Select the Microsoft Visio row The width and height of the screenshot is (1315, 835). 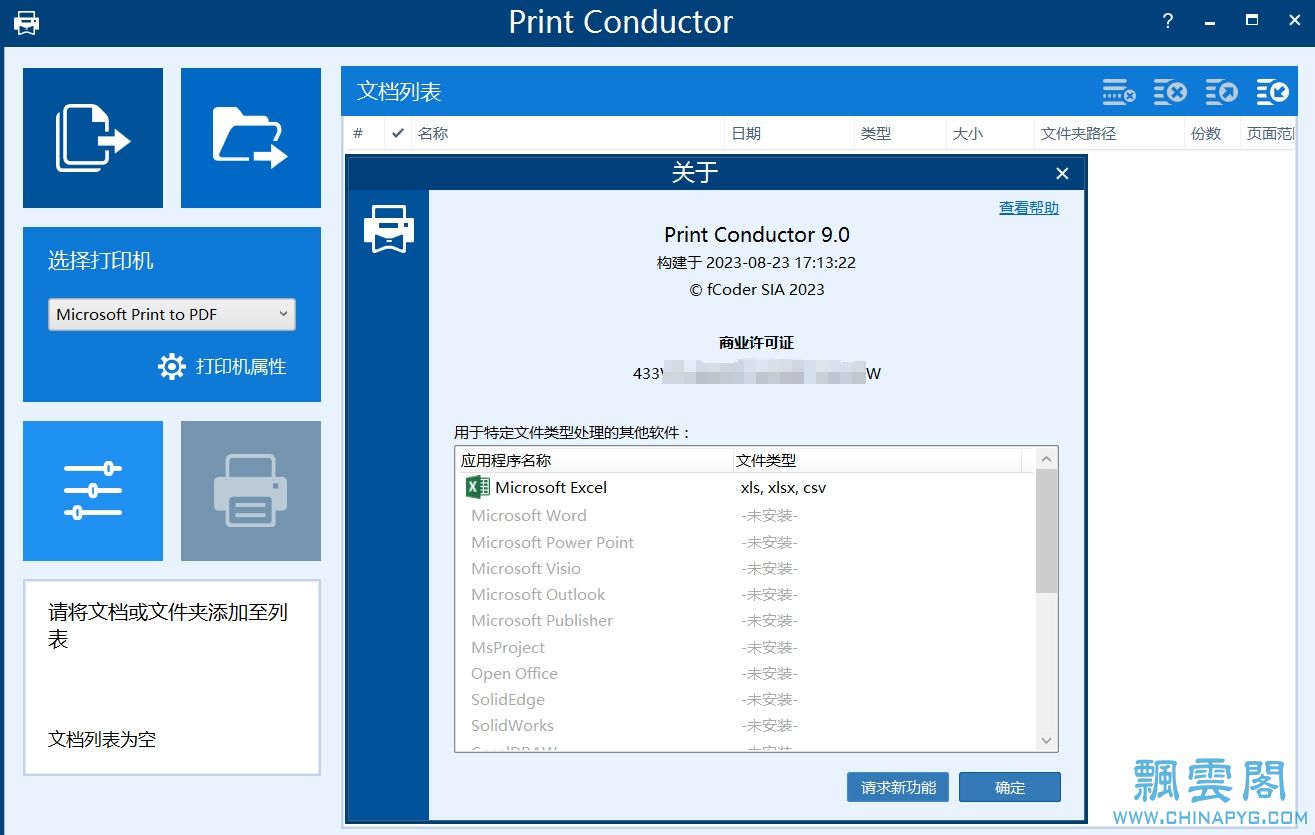(745, 568)
